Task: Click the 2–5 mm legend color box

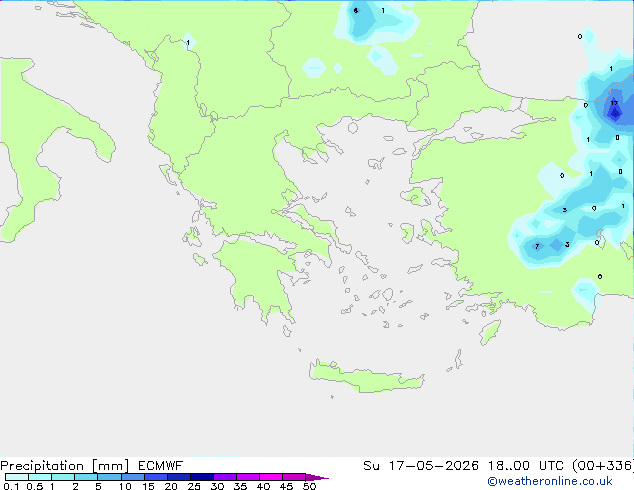Action: 86,477
